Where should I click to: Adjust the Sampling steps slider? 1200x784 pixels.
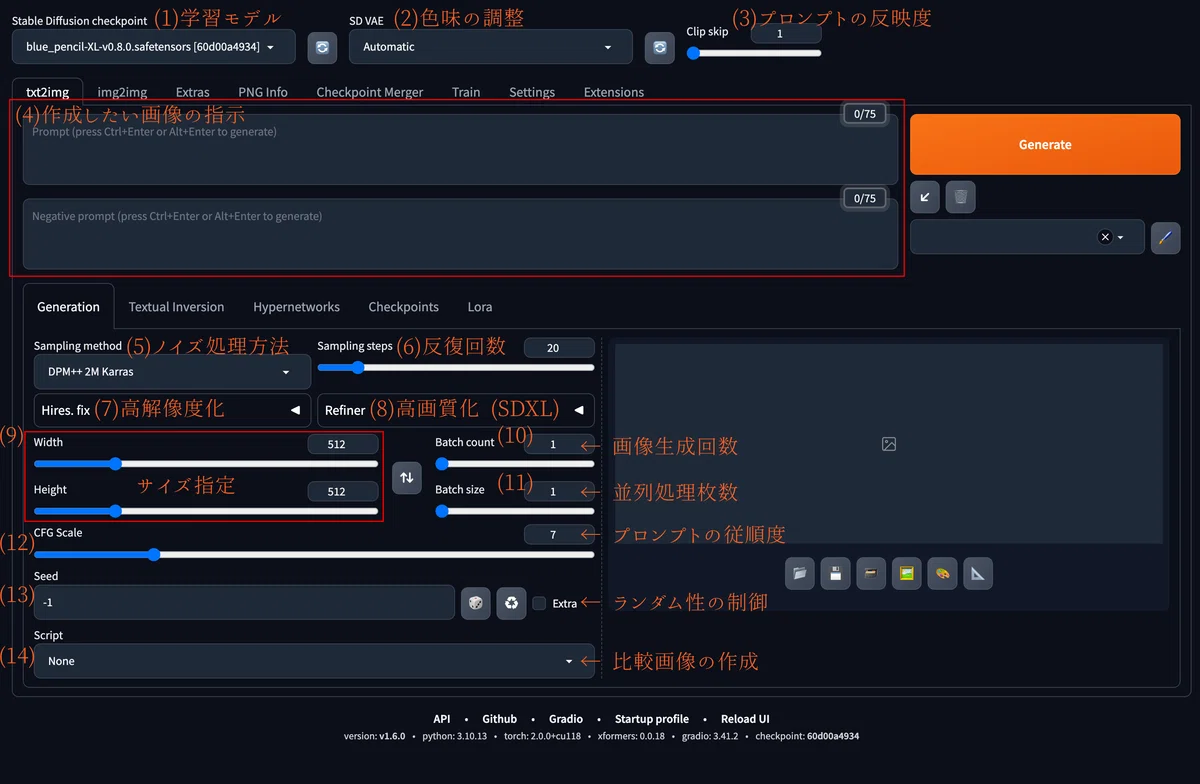point(456,367)
